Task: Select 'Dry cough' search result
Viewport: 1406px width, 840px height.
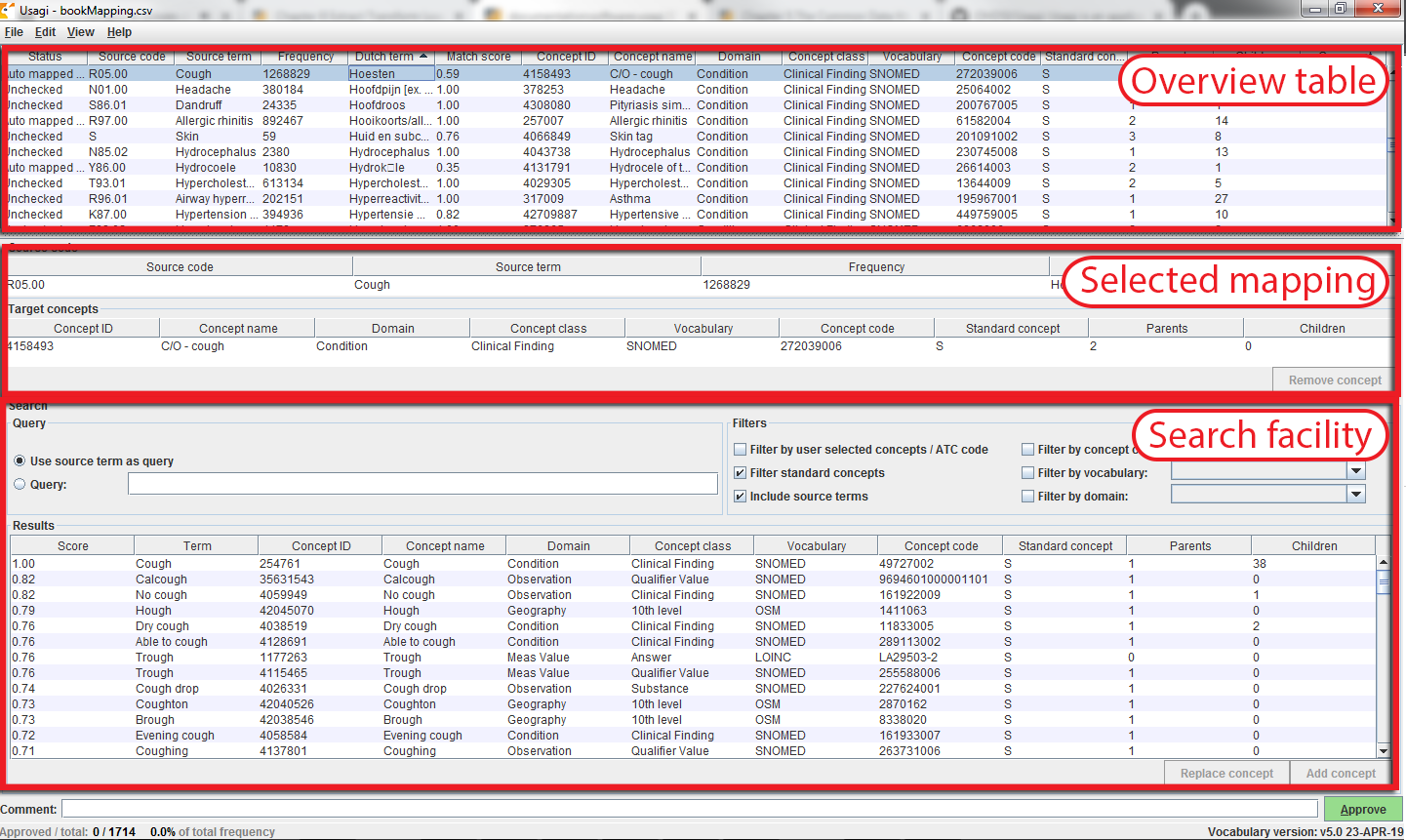Action: pos(694,626)
